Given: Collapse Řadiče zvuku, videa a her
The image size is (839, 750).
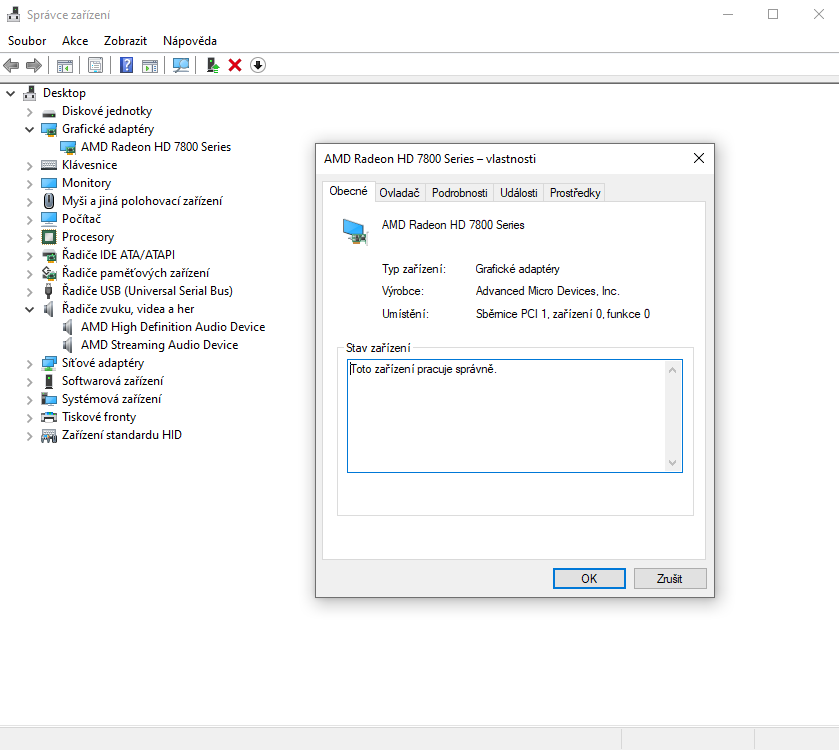Looking at the screenshot, I should 30,309.
